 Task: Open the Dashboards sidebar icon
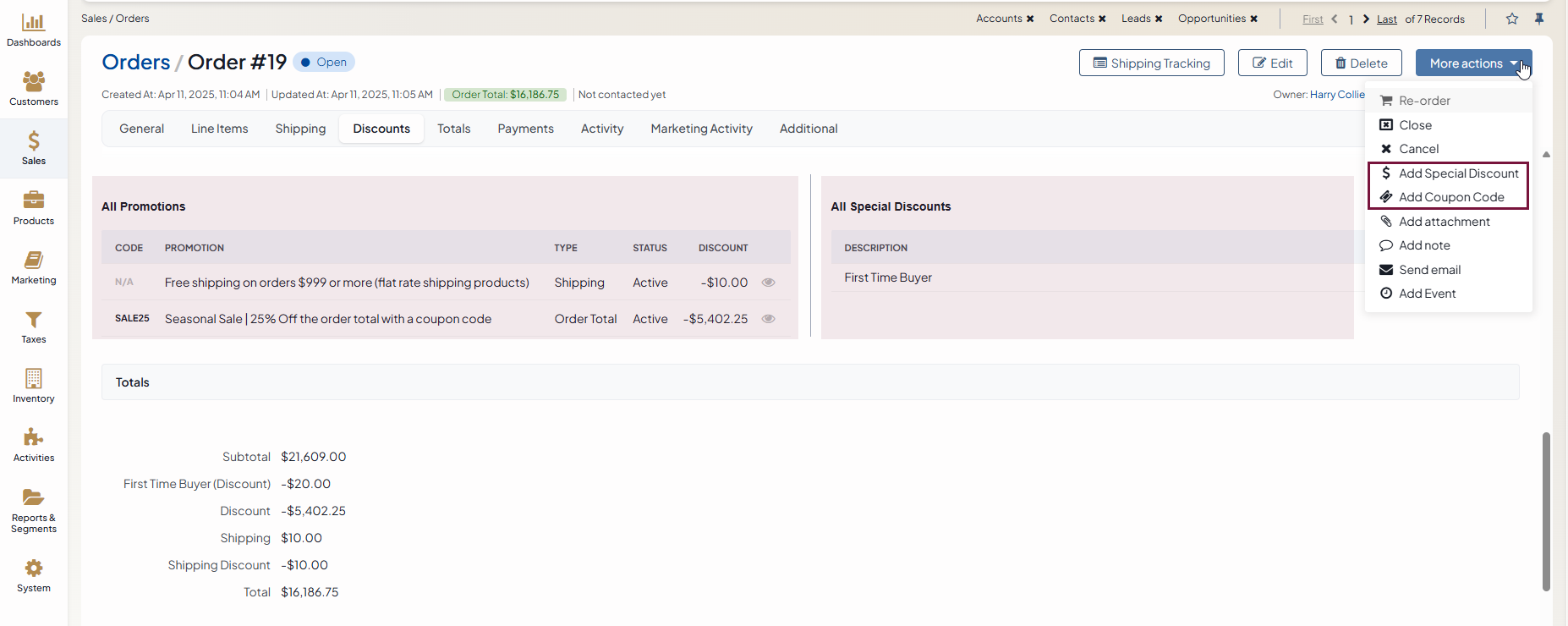click(x=34, y=23)
